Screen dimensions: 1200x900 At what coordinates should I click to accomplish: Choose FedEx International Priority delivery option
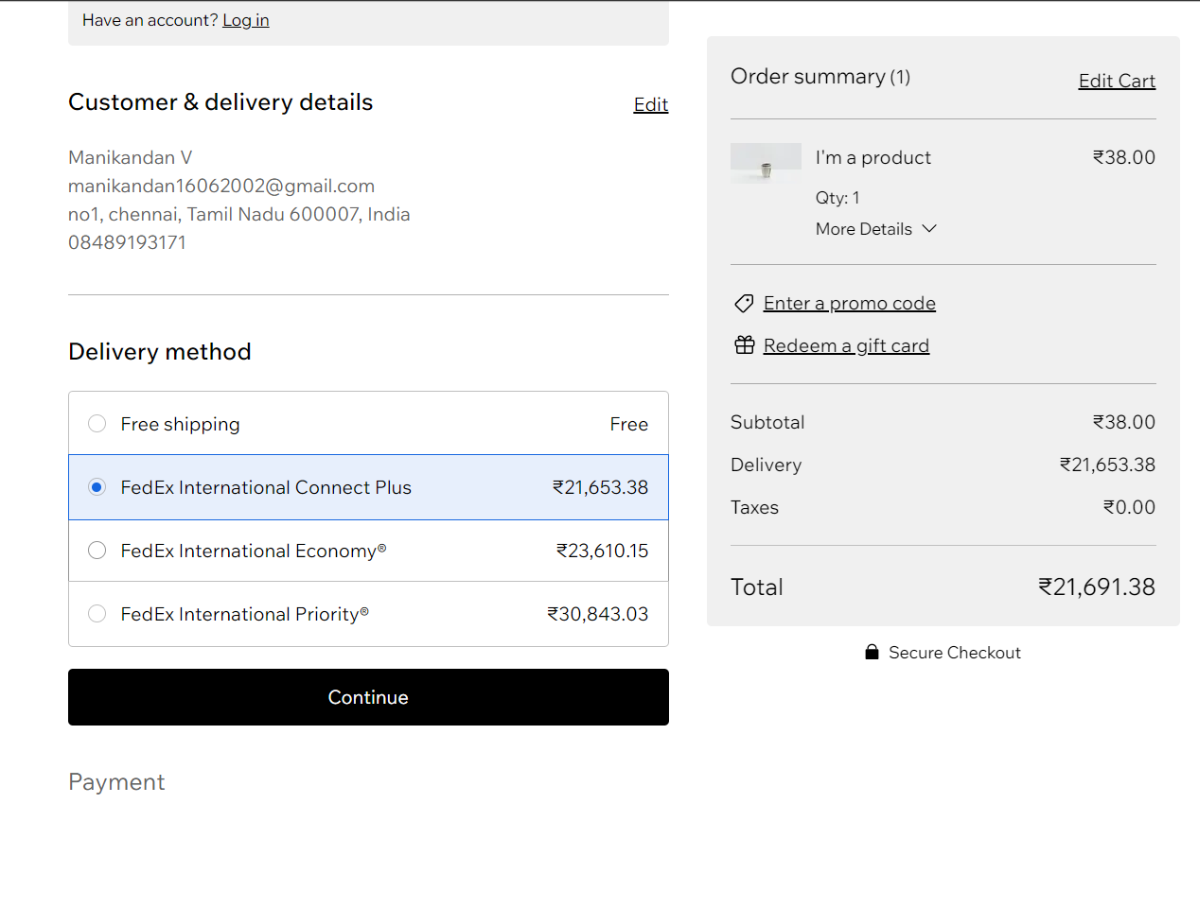point(97,613)
